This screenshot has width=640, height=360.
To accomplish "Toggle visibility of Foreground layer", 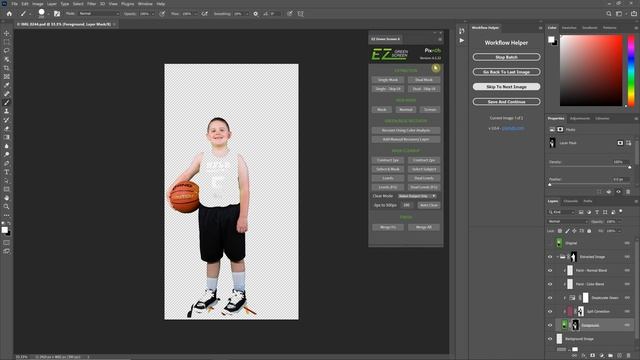I will click(x=550, y=325).
